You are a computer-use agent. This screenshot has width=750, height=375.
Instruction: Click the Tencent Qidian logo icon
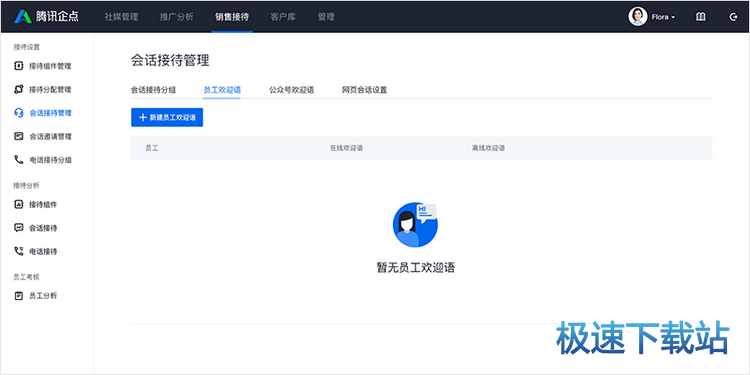[22, 17]
